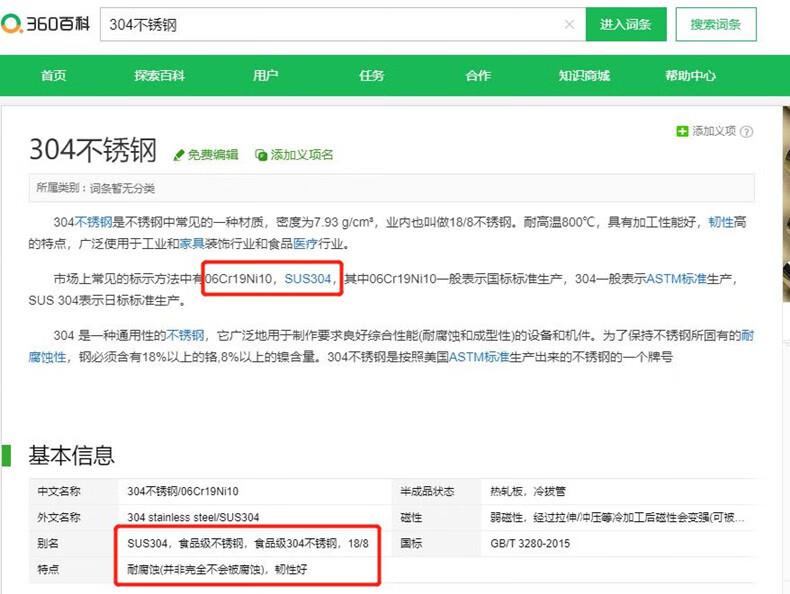This screenshot has height=594, width=790.
Task: Click in the search field containing 304不锈钢
Action: click(330, 25)
